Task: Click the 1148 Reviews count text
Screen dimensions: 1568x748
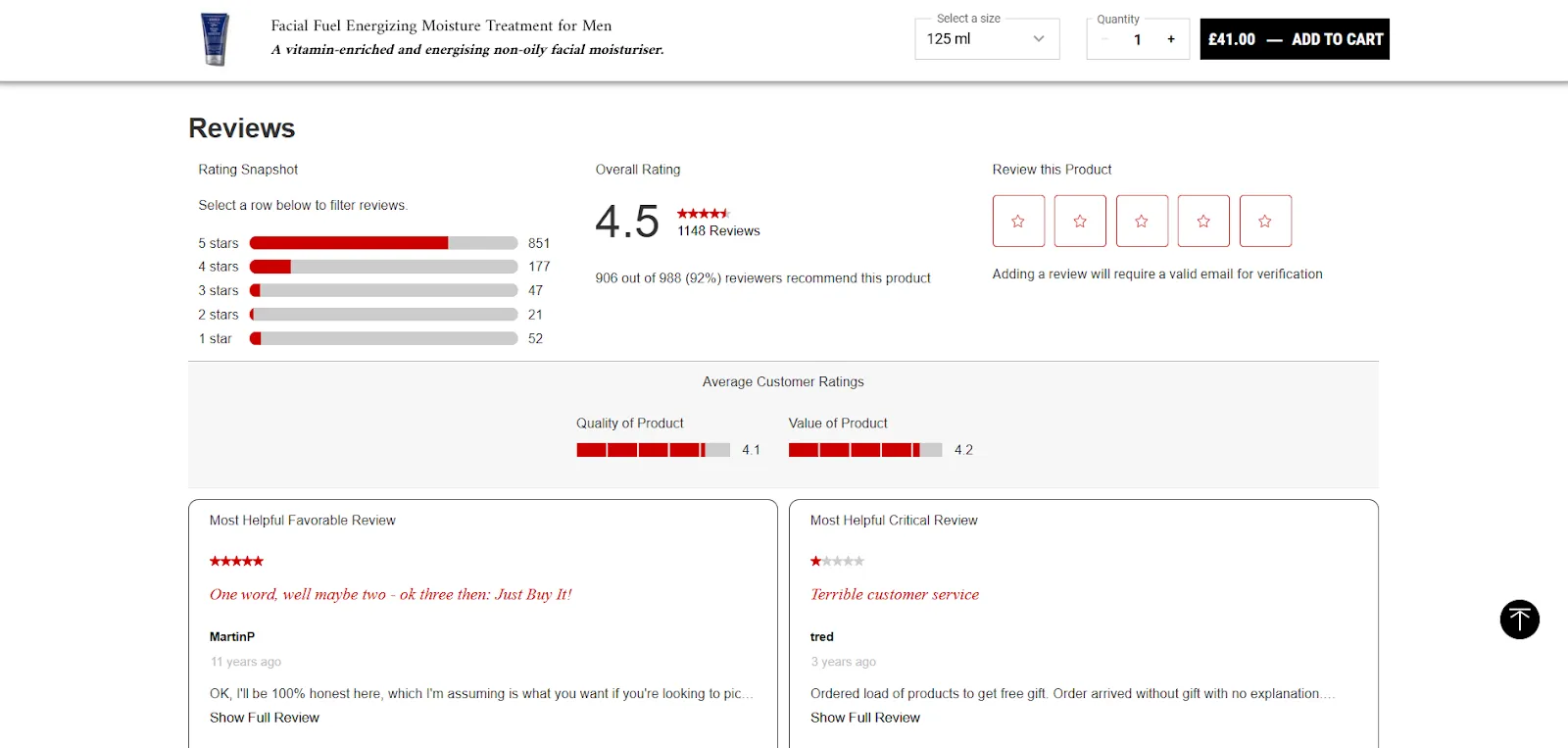Action: tap(718, 231)
